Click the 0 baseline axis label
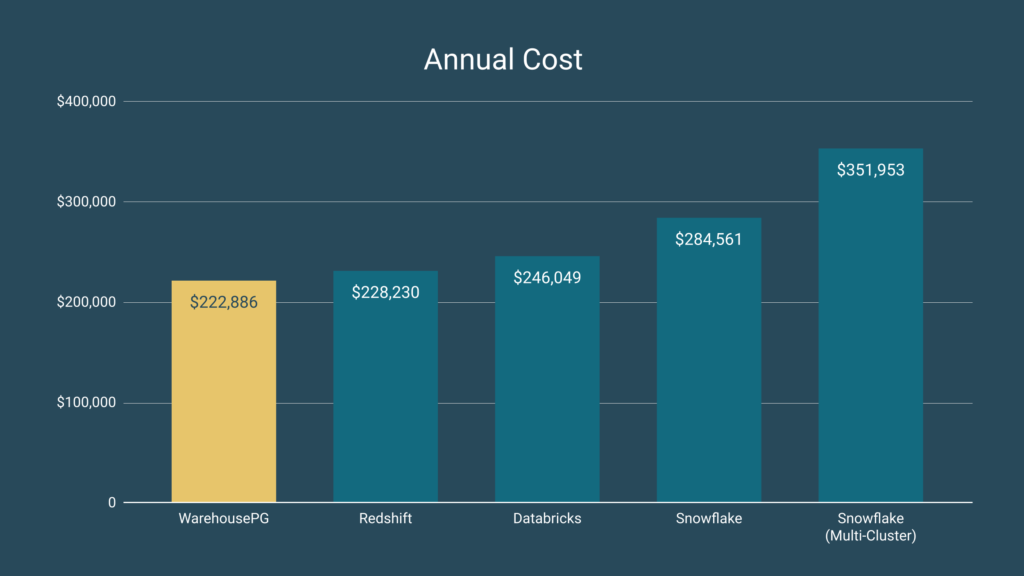This screenshot has height=576, width=1024. (x=113, y=503)
